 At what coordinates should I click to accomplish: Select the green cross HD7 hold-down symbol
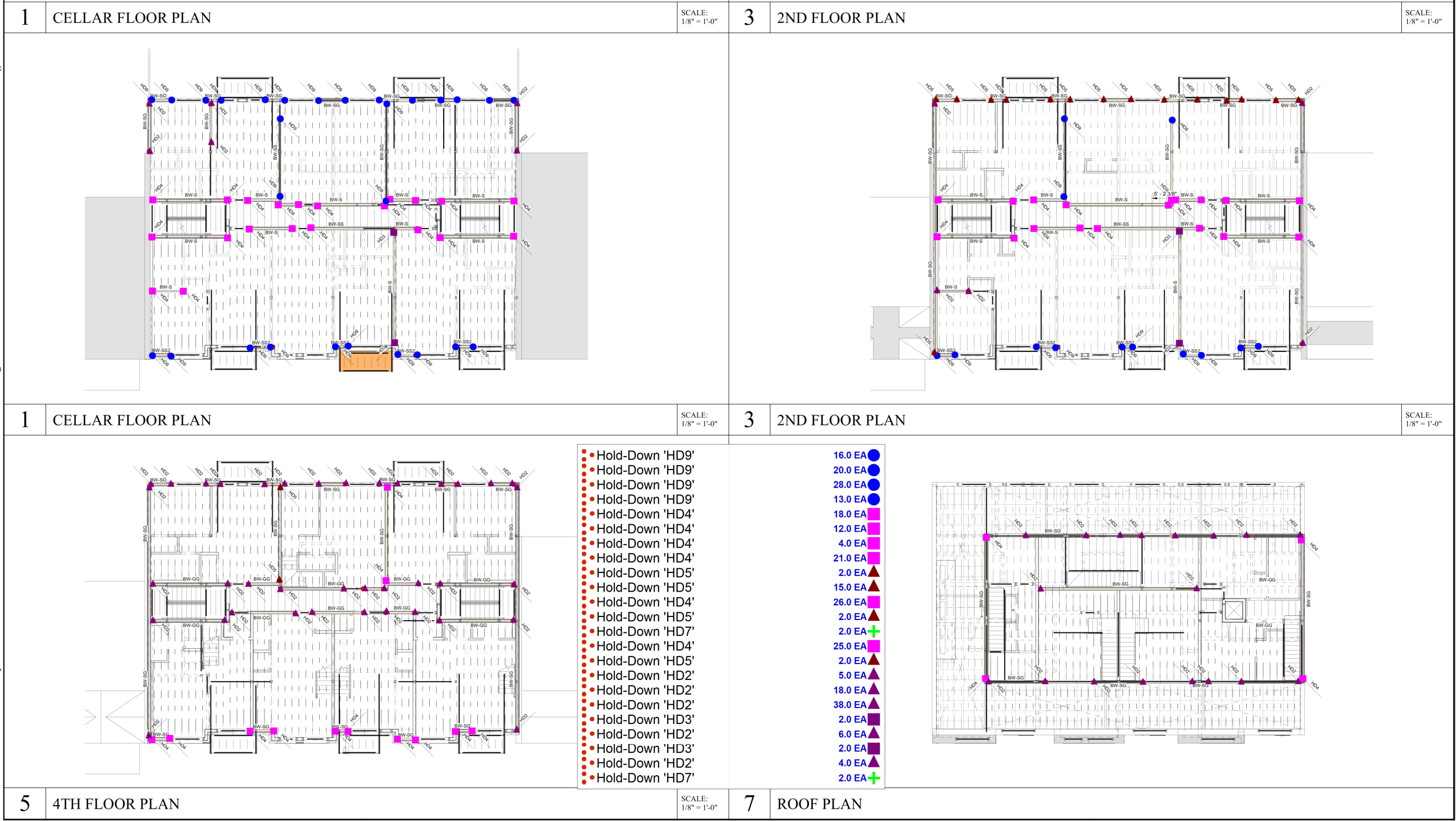874,631
